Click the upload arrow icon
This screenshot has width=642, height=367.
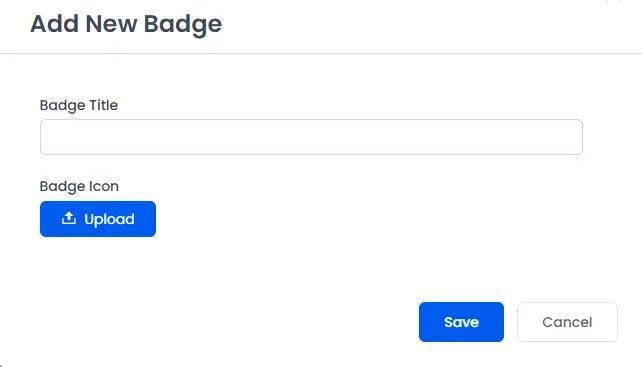[69, 218]
